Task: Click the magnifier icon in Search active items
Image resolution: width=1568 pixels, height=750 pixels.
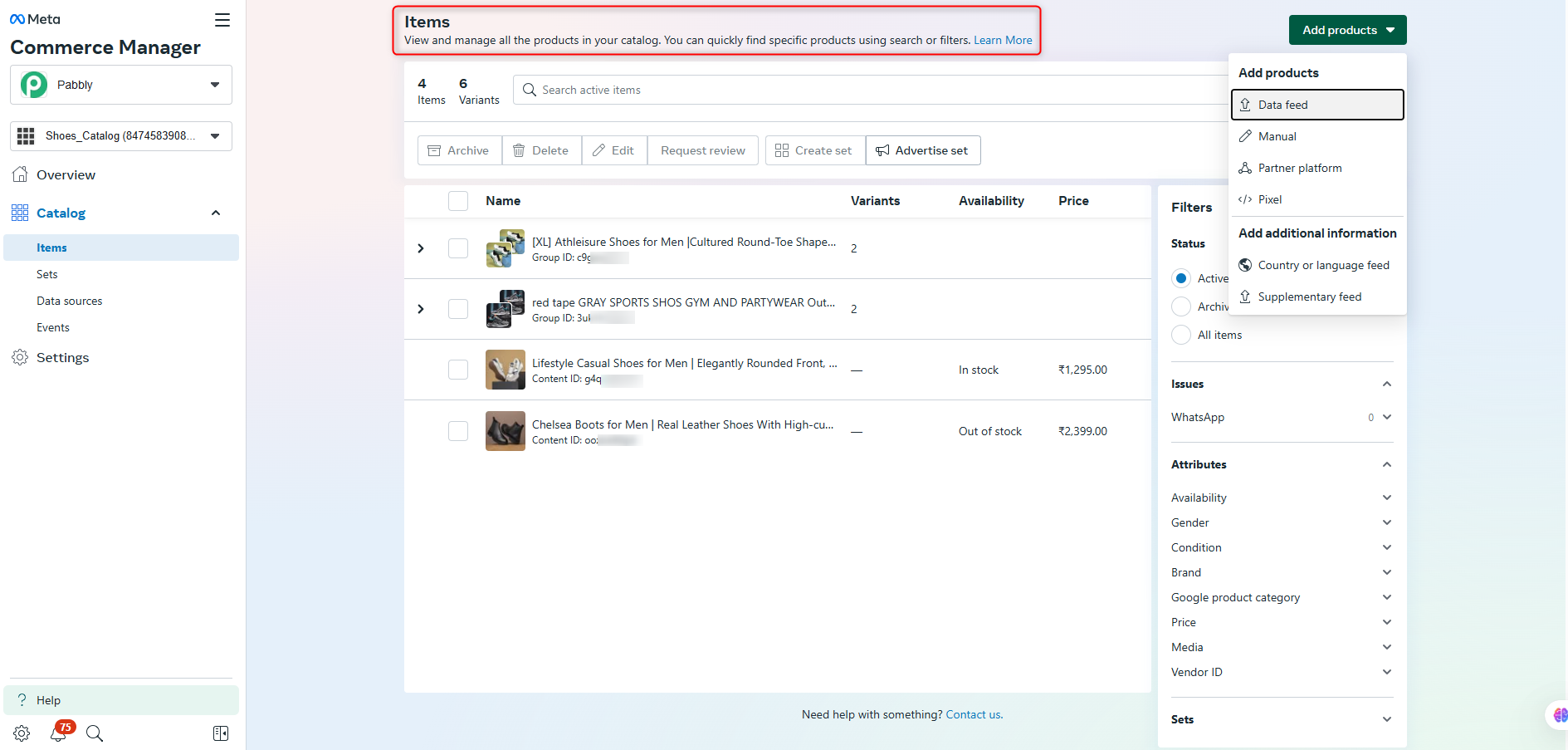Action: tap(530, 90)
